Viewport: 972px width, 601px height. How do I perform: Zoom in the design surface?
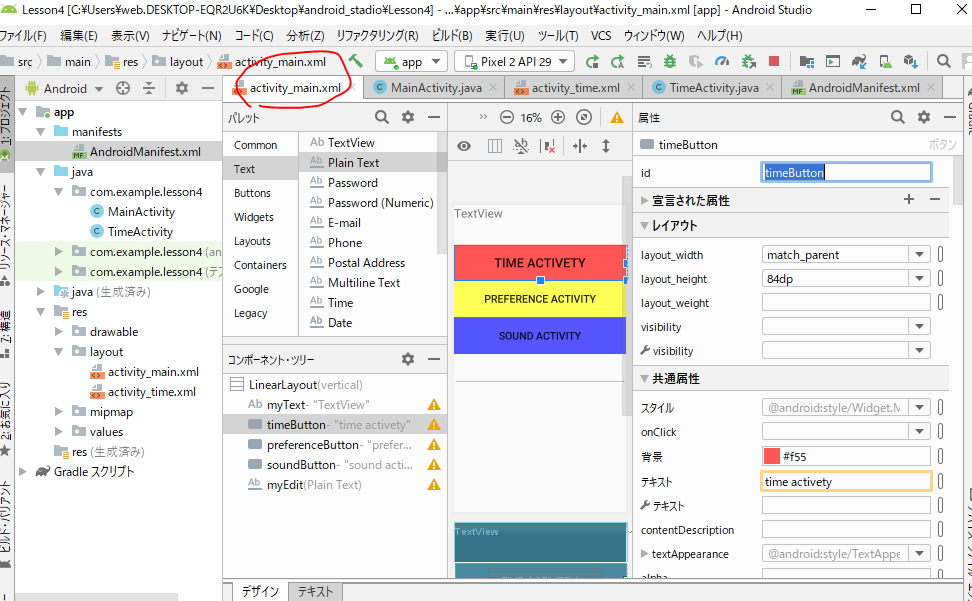(558, 117)
